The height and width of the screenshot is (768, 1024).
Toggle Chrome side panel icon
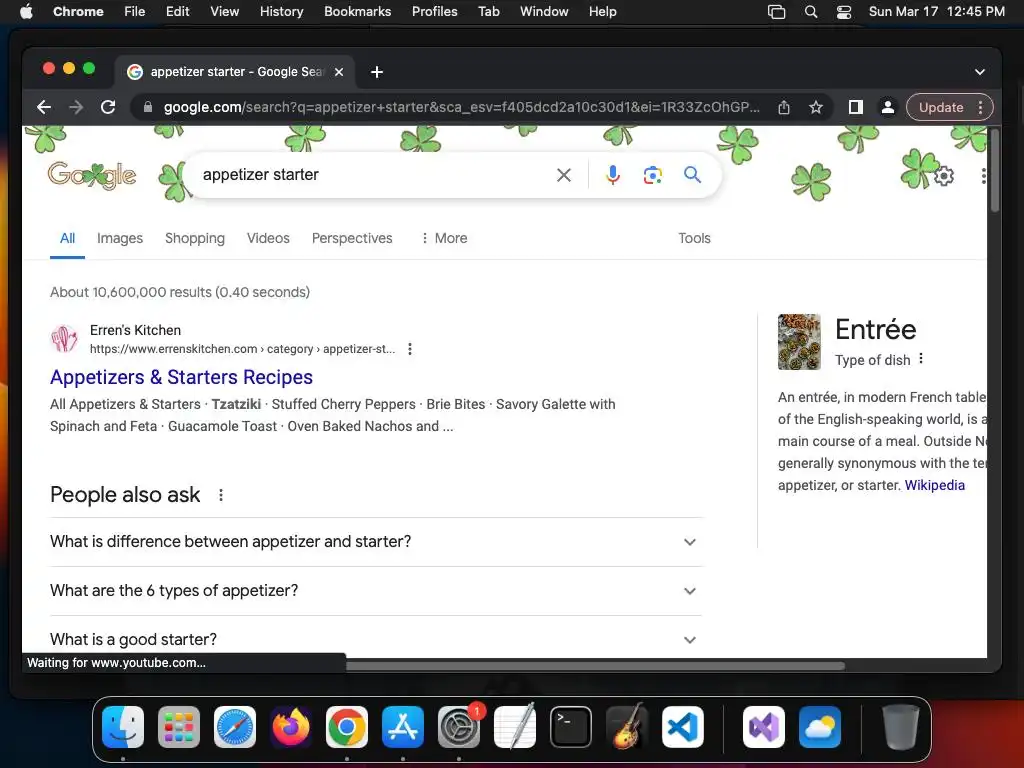pyautogui.click(x=856, y=107)
